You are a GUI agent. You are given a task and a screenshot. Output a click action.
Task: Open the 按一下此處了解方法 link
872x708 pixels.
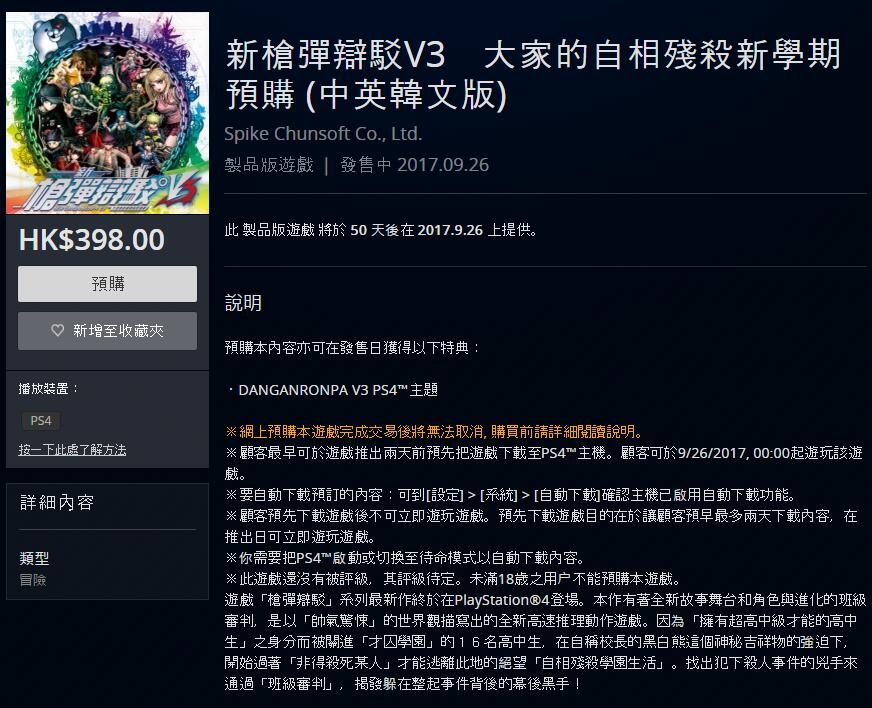[72, 449]
